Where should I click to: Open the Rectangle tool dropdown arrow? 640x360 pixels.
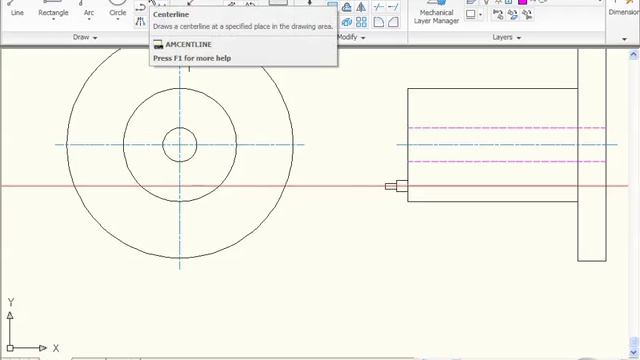[x=53, y=19]
